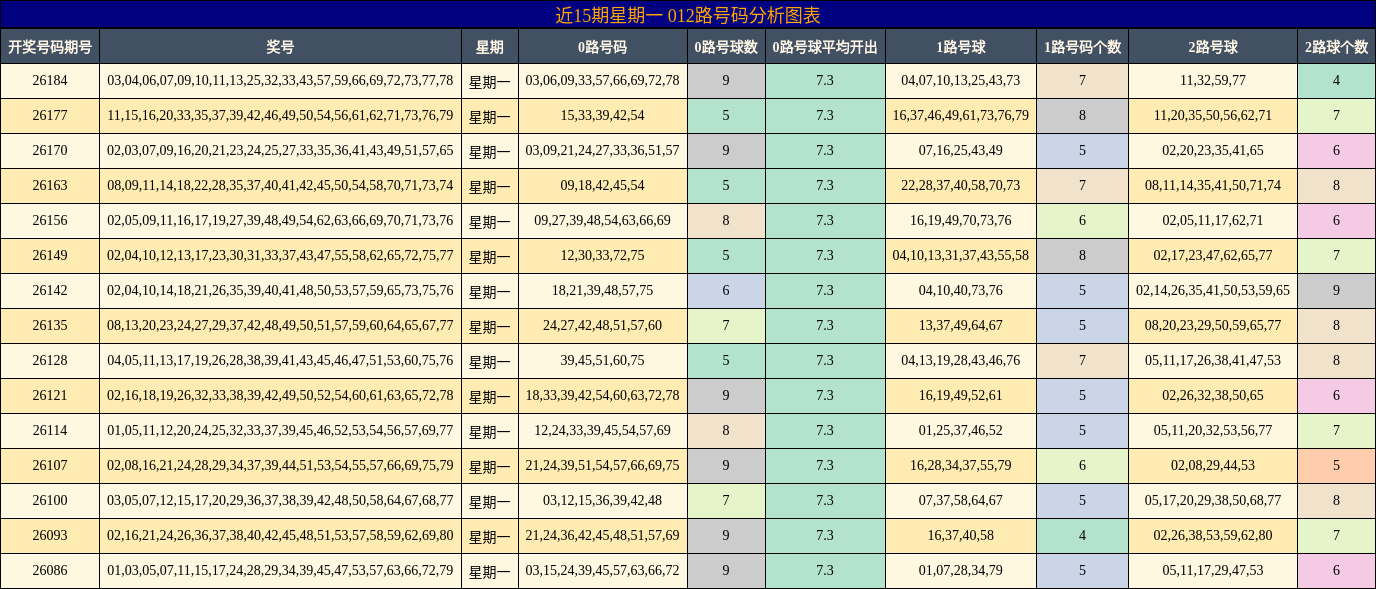Click 1路号球 cell 01,07,28,34,79

(x=961, y=571)
